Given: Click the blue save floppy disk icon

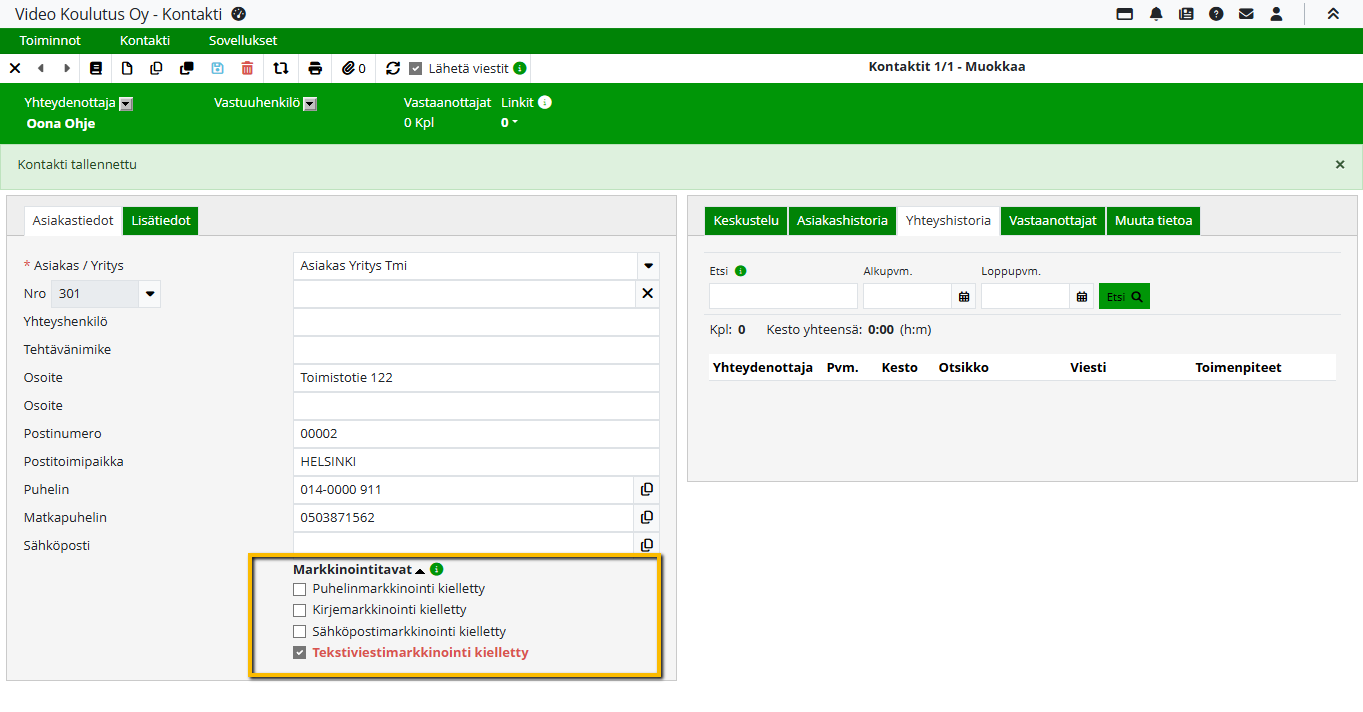Looking at the screenshot, I should 217,68.
